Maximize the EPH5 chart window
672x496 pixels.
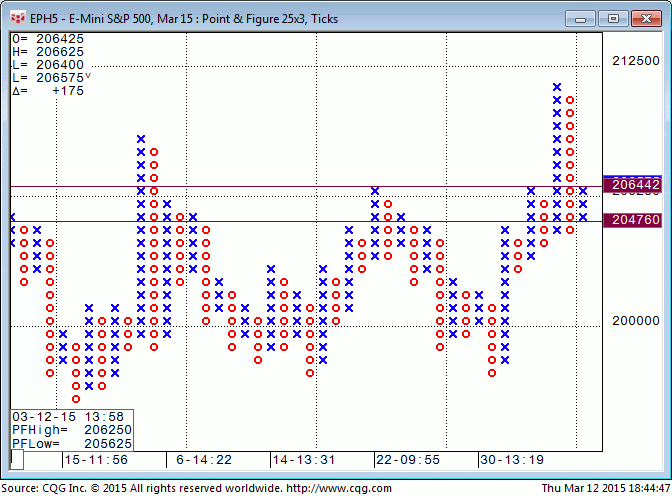613,19
